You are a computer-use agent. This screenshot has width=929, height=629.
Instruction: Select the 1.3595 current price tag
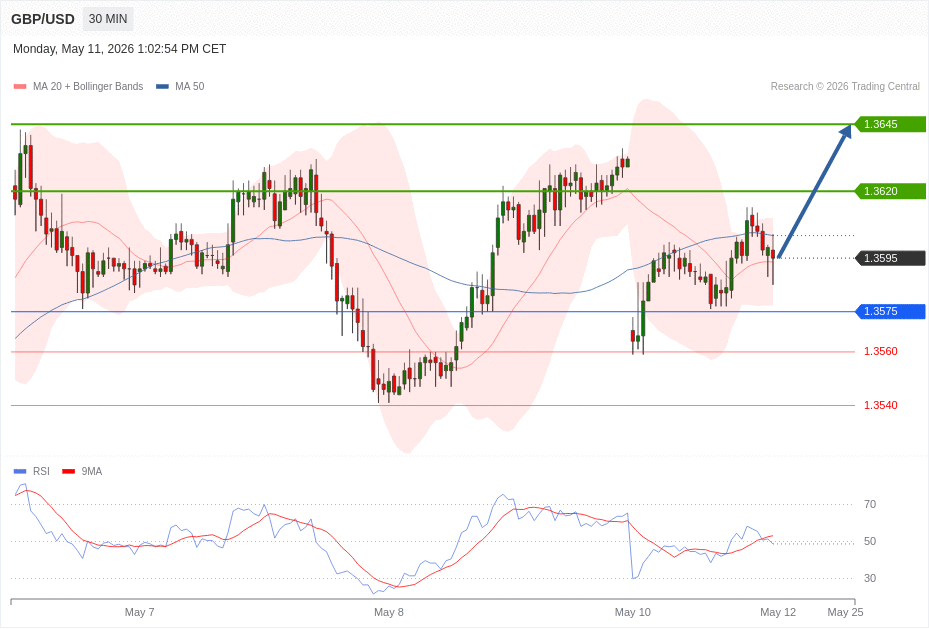point(890,258)
